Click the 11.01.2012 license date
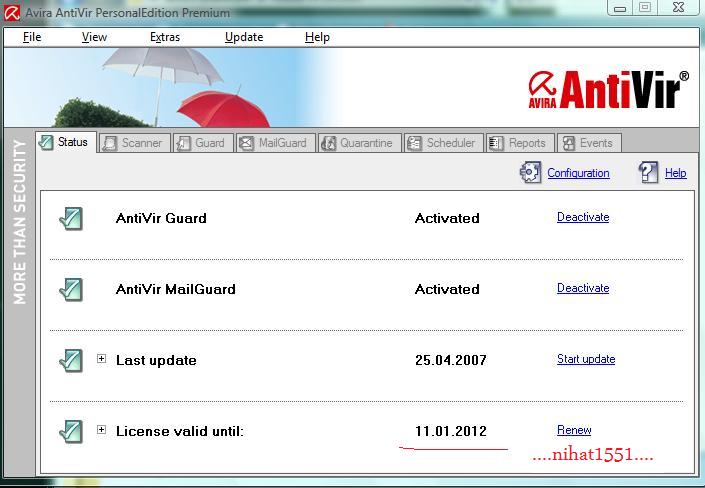The height and width of the screenshot is (488, 705). coord(451,432)
